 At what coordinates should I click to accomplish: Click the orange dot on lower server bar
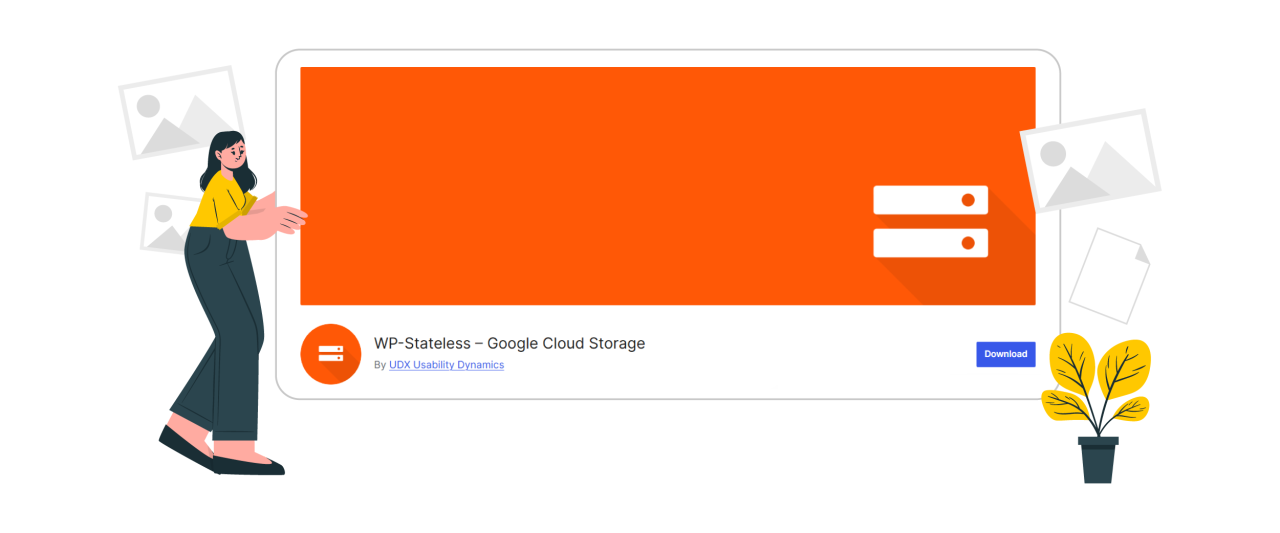point(968,243)
